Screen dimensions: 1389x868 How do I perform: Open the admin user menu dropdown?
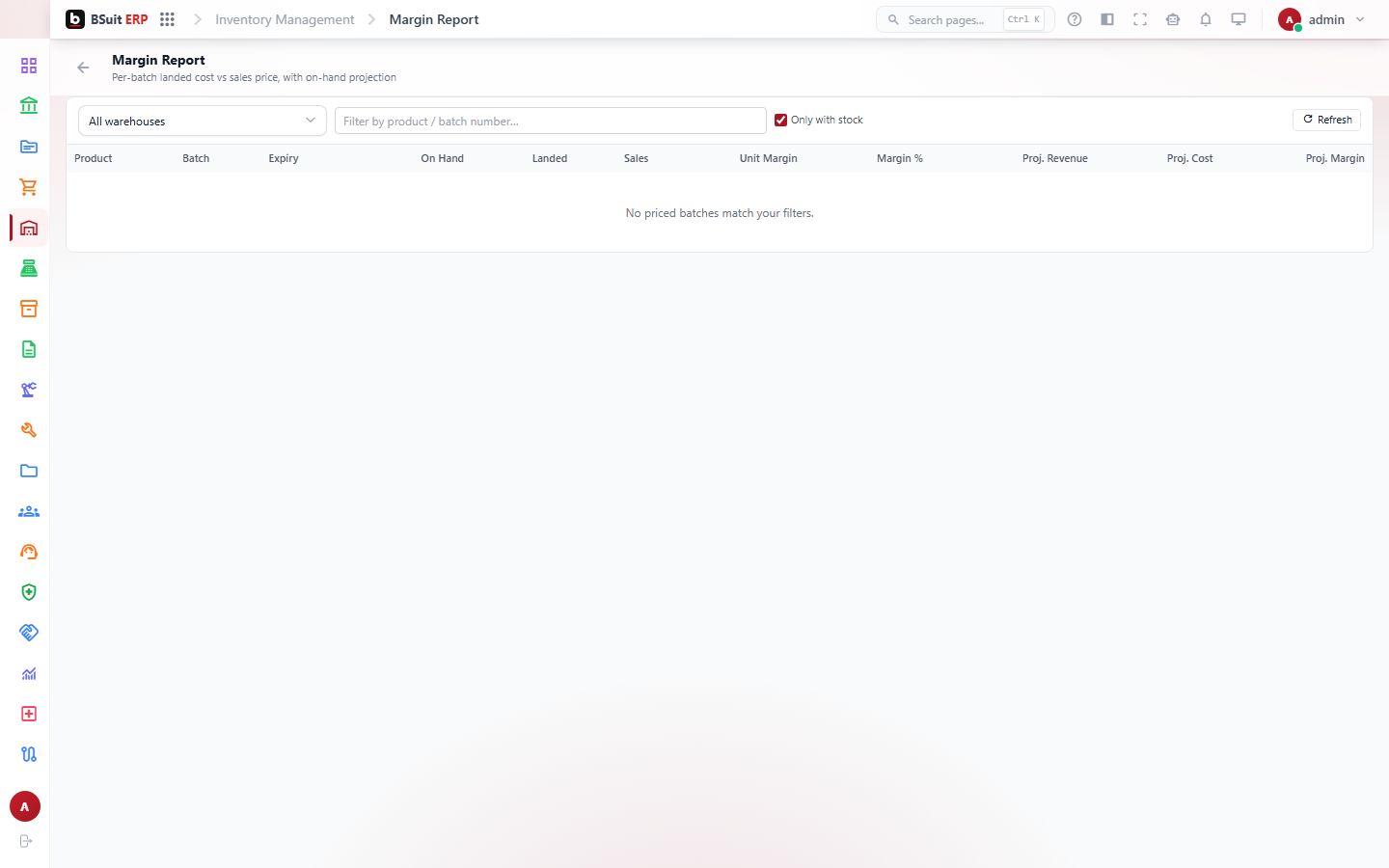tap(1321, 19)
